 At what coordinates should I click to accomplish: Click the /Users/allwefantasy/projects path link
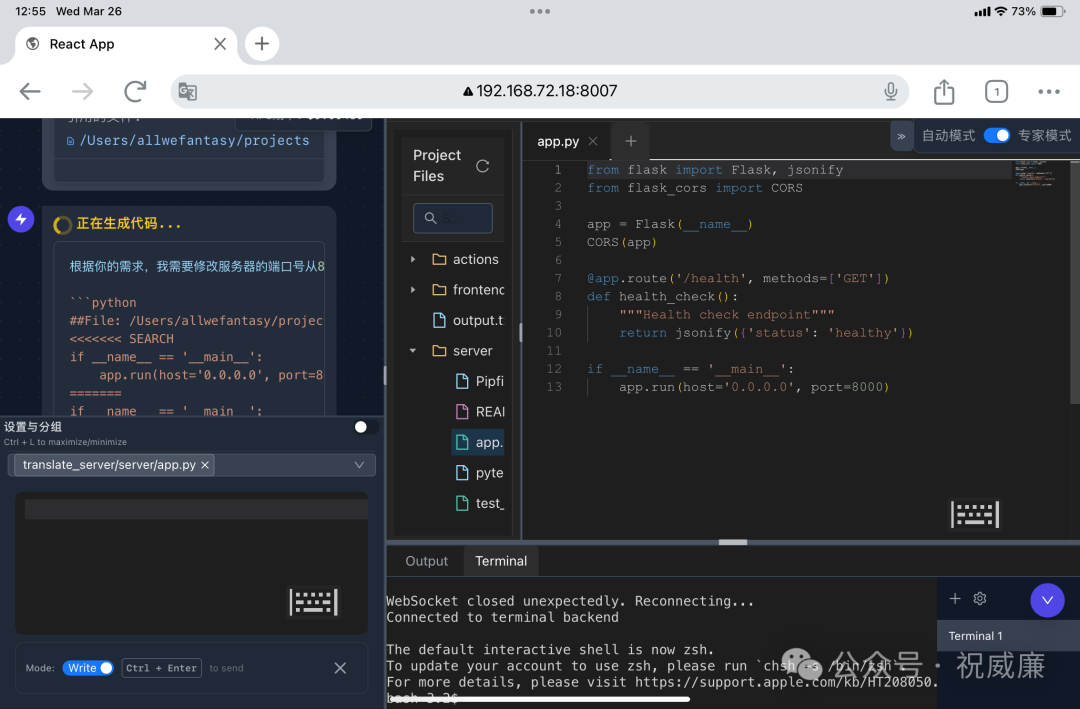pos(194,141)
